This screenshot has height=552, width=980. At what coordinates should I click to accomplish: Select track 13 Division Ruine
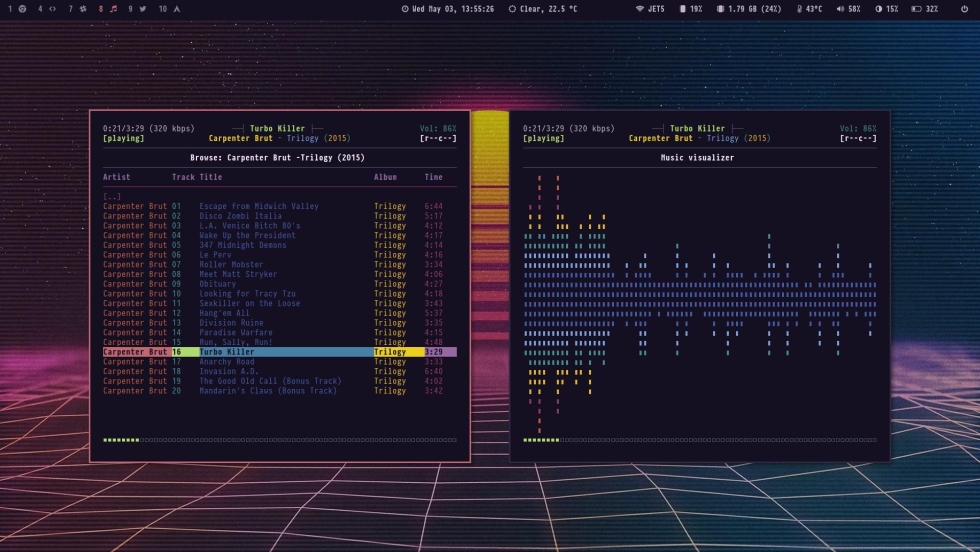point(280,323)
